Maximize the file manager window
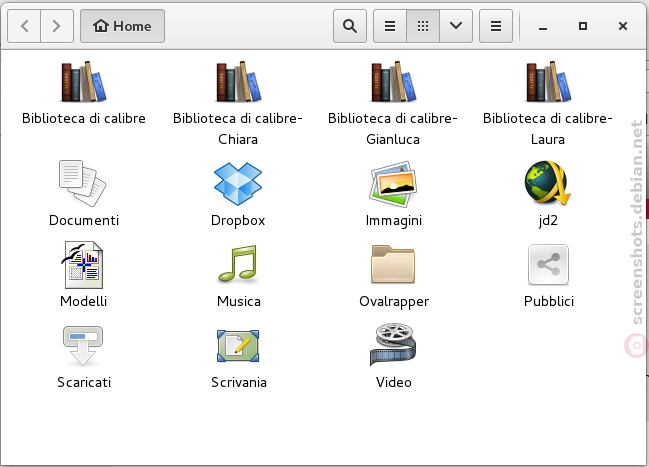Viewport: 649px width, 467px height. tap(583, 26)
